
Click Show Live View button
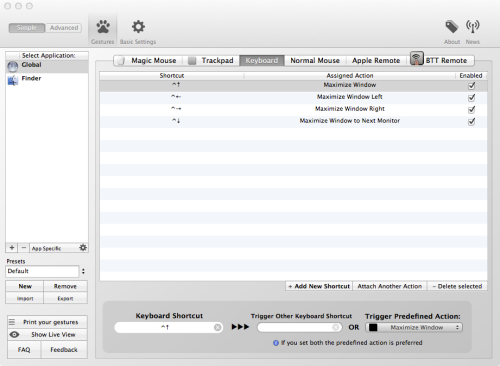click(47, 334)
